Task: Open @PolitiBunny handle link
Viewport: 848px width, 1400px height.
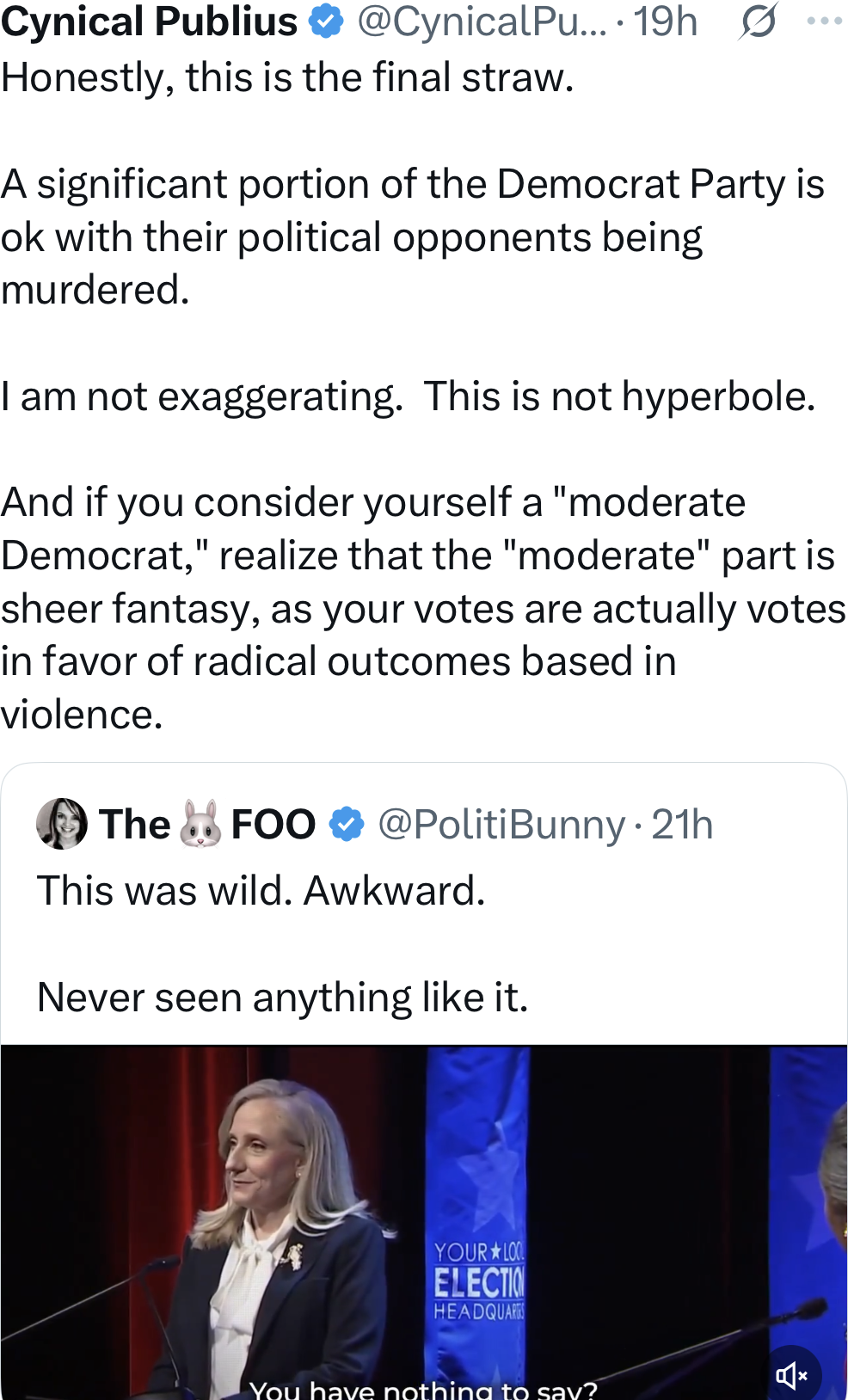Action: point(501,824)
